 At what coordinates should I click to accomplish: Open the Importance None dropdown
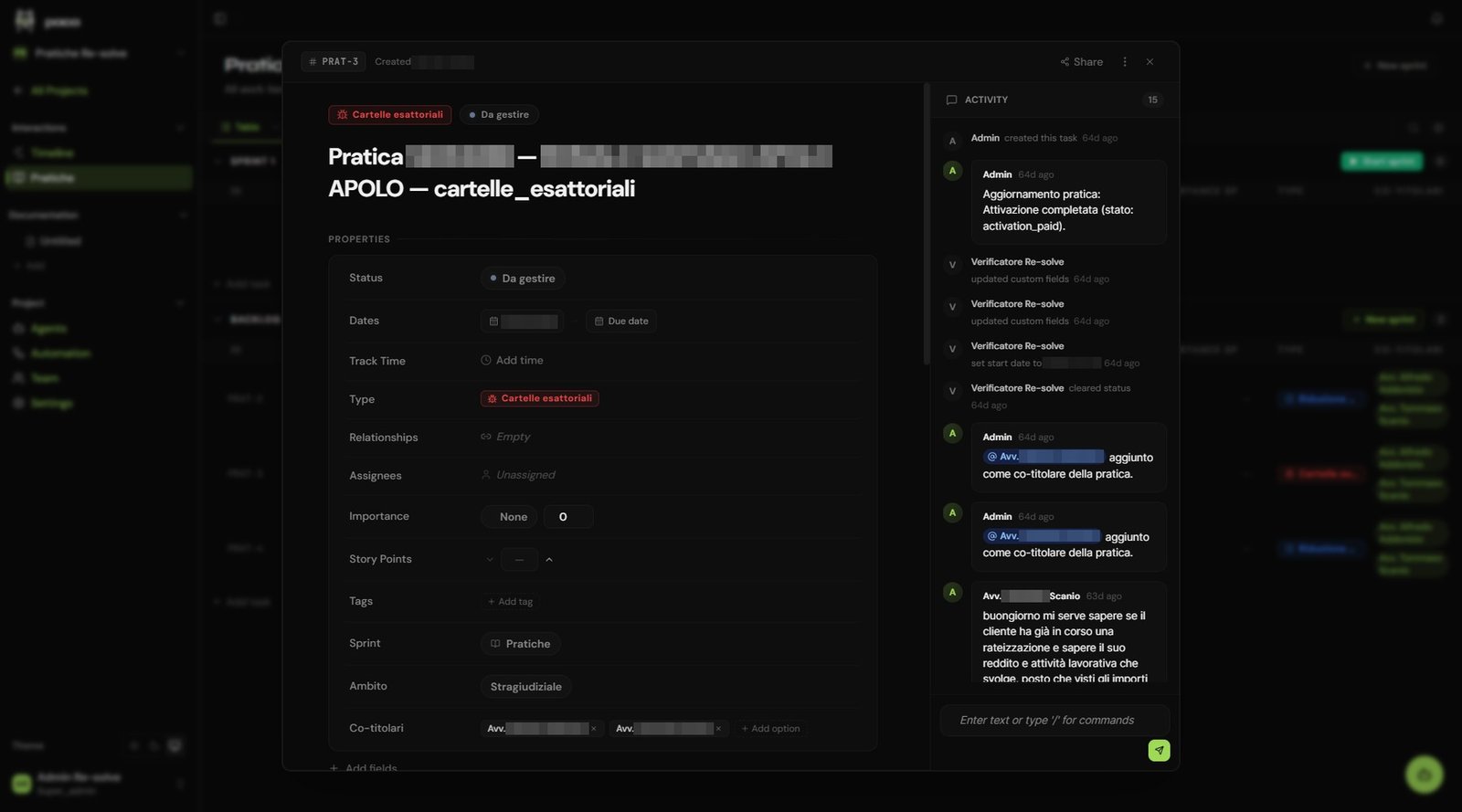point(509,517)
